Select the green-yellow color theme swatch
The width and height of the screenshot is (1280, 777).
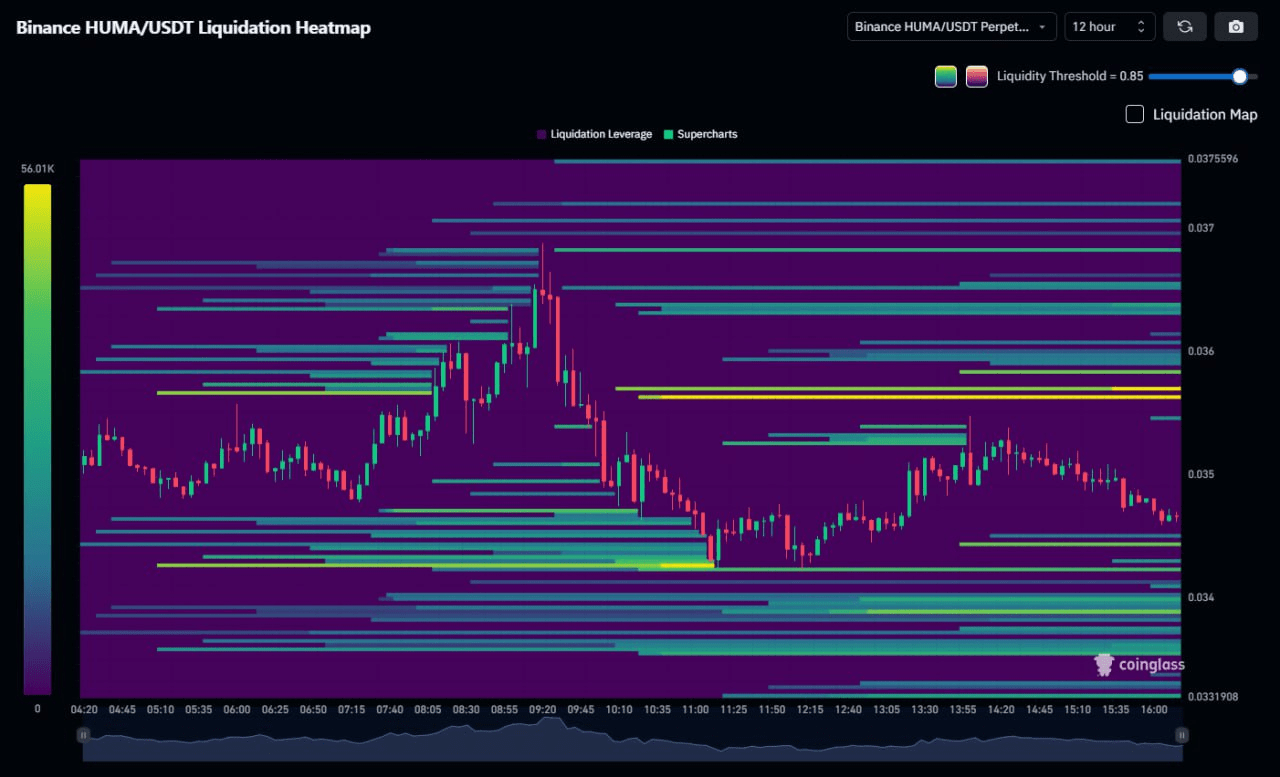coord(946,76)
